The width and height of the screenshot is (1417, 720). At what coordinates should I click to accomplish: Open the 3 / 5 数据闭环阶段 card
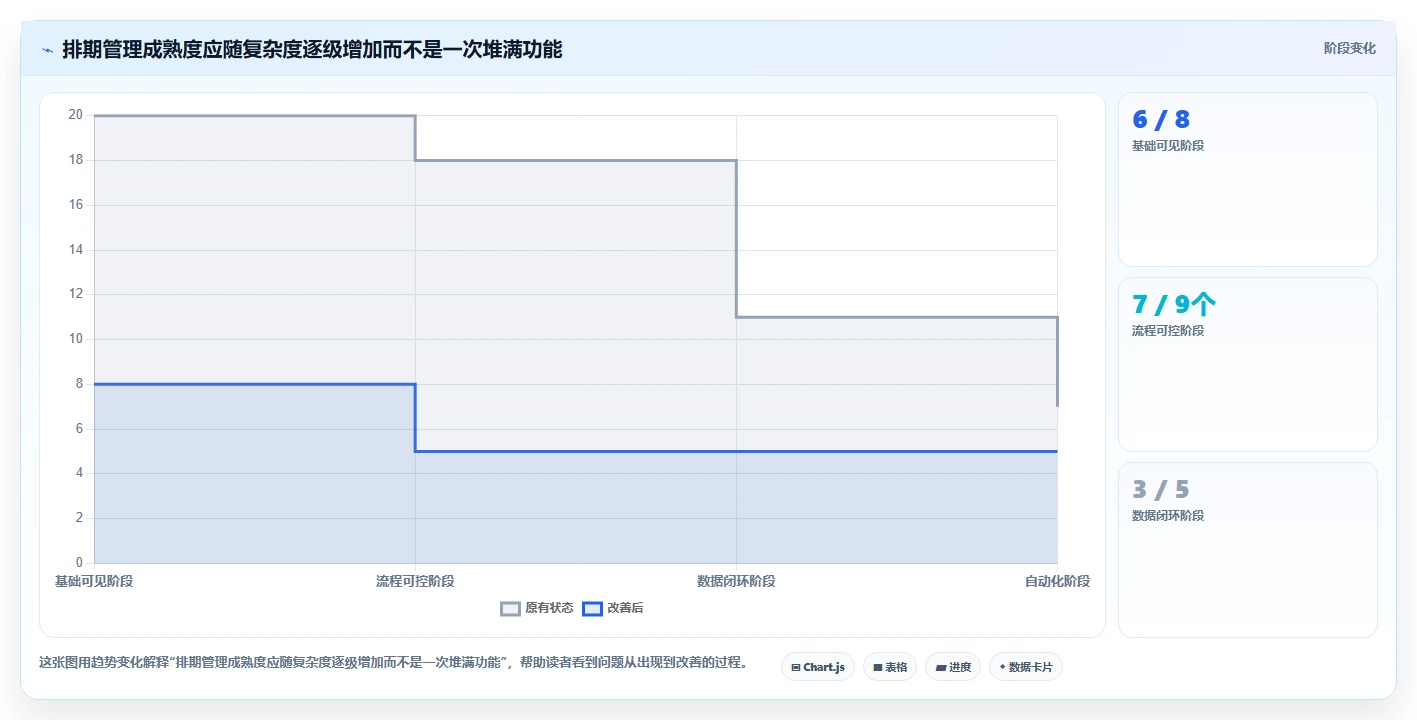pos(1248,550)
